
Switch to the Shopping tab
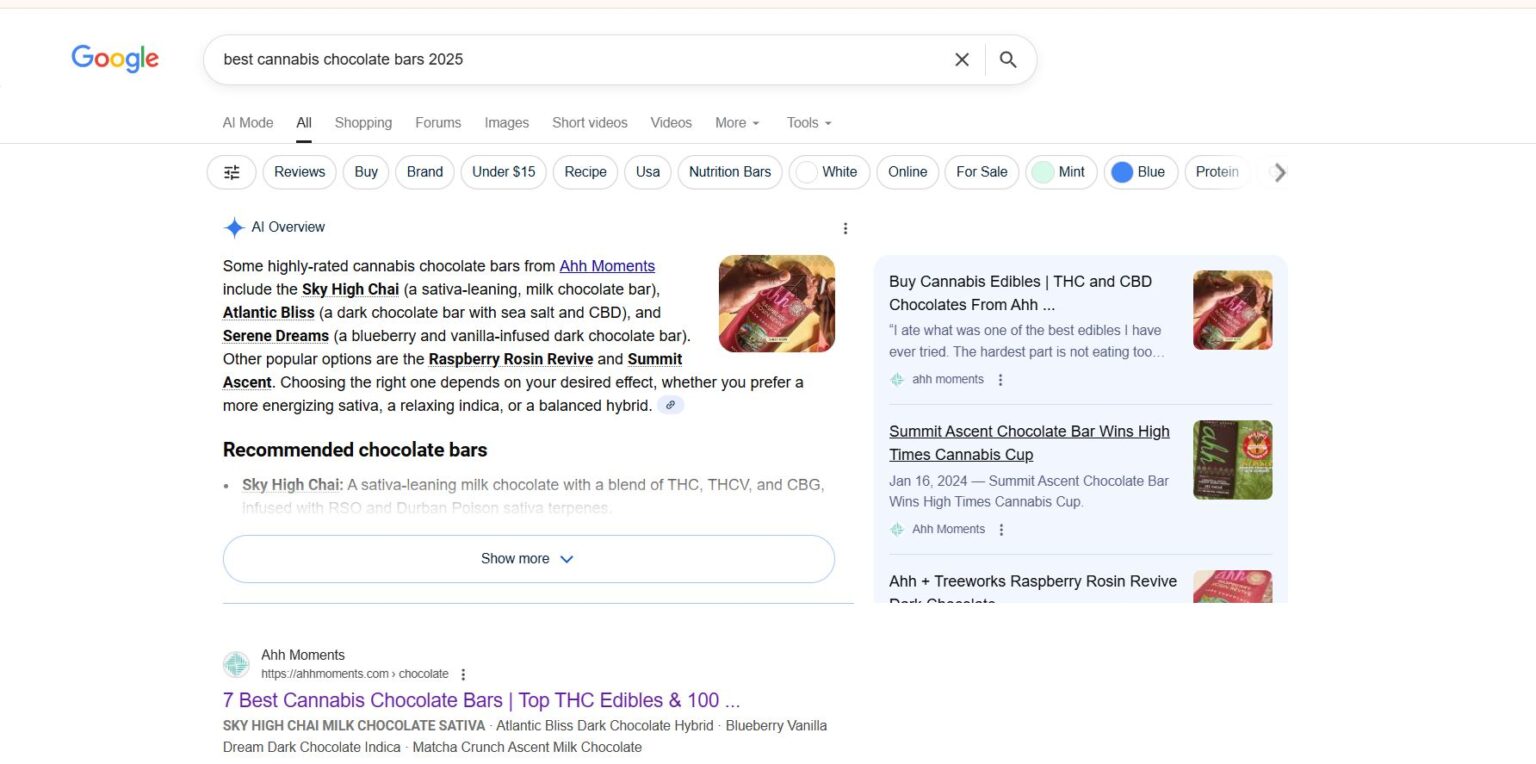click(x=363, y=123)
